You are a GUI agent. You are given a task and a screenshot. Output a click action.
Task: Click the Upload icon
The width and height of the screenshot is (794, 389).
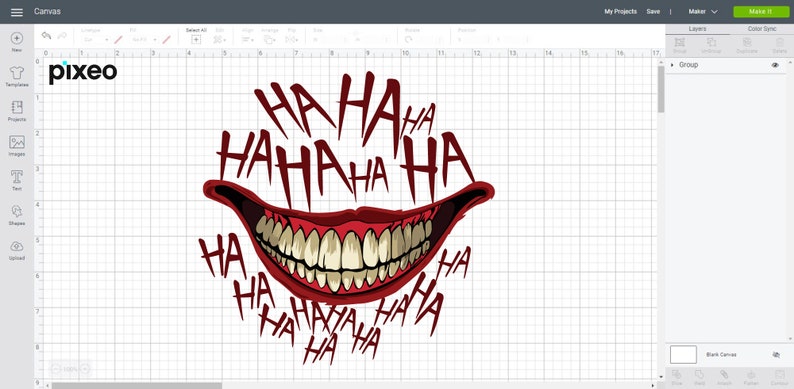pos(17,246)
